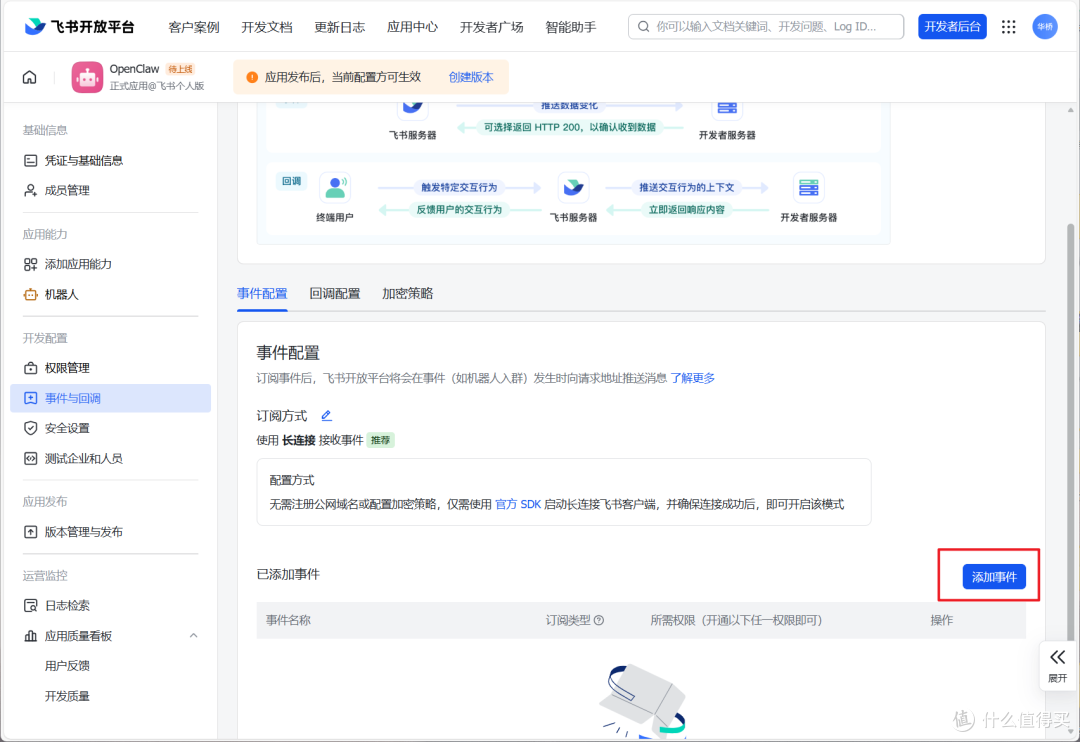Select 事件与回调 in the sidebar
Viewport: 1080px width, 742px height.
click(110, 398)
